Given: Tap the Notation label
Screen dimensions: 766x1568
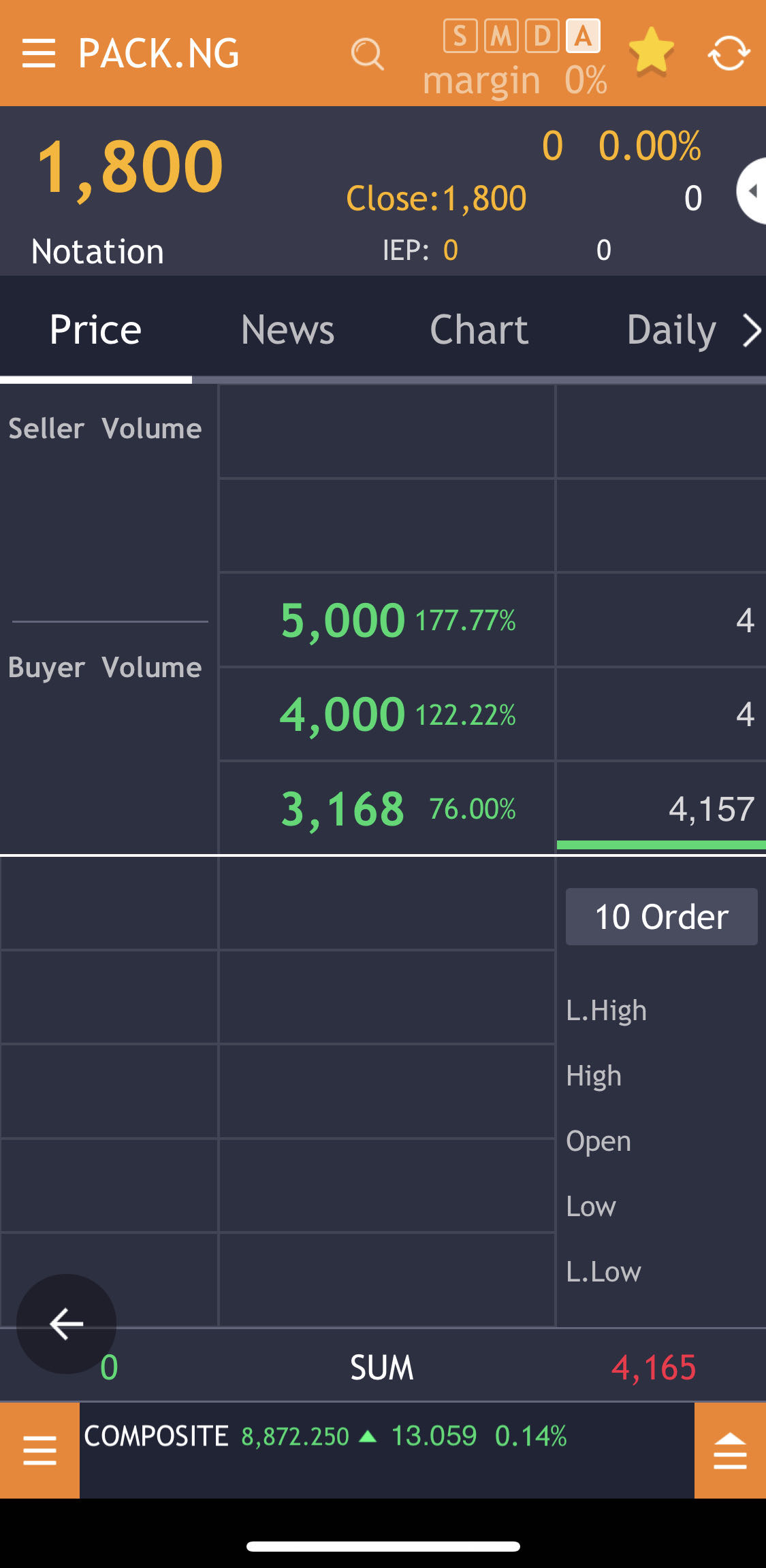Looking at the screenshot, I should point(97,252).
